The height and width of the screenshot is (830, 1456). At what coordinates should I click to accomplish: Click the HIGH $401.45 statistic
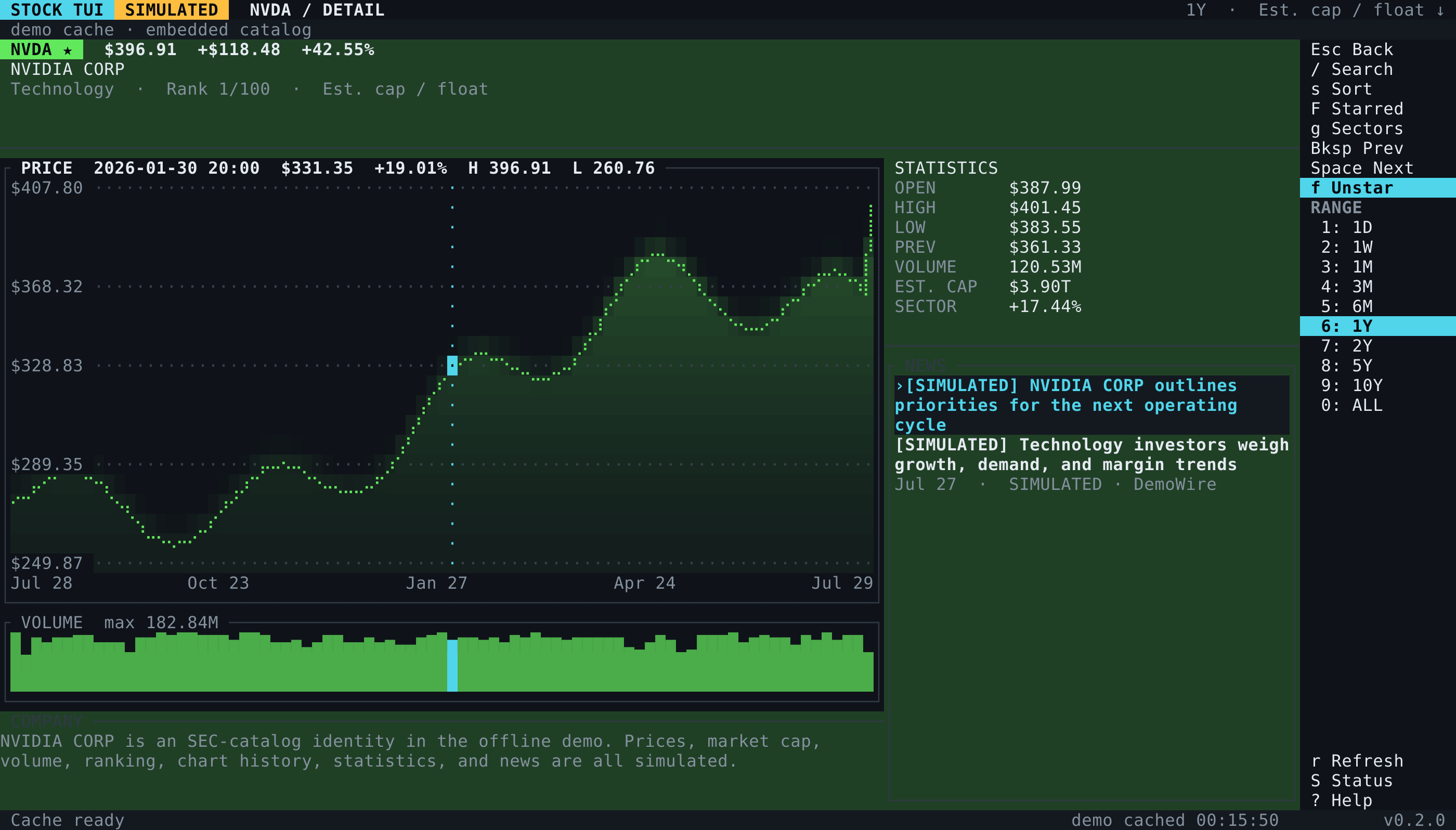pyautogui.click(x=987, y=207)
